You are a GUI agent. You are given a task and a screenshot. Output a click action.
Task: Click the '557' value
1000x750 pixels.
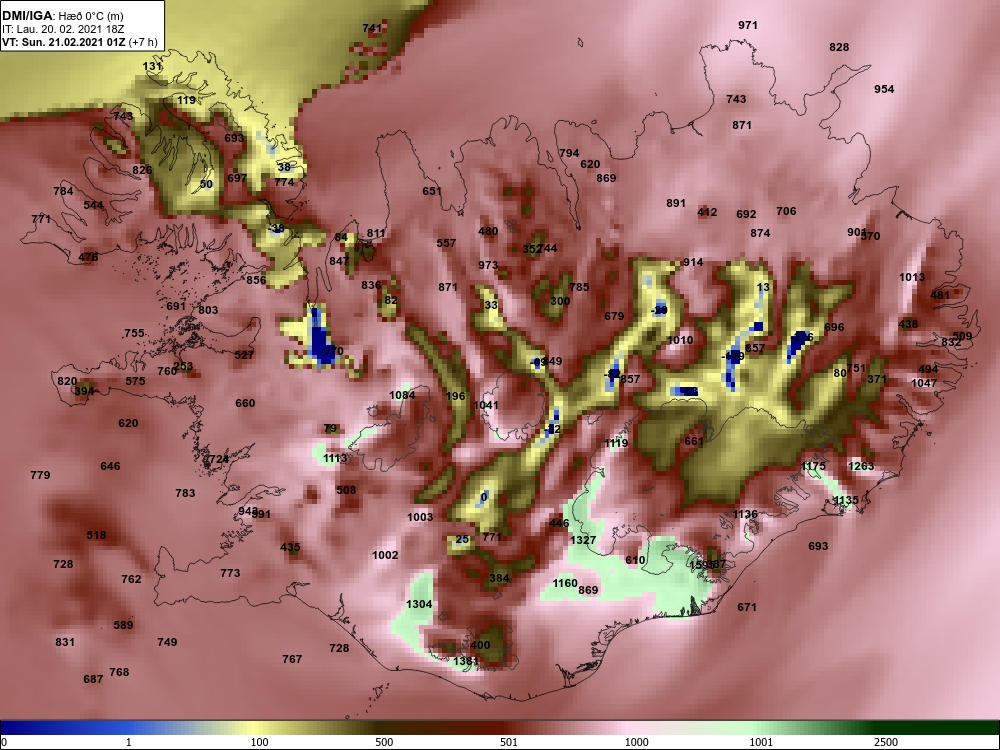(x=446, y=243)
